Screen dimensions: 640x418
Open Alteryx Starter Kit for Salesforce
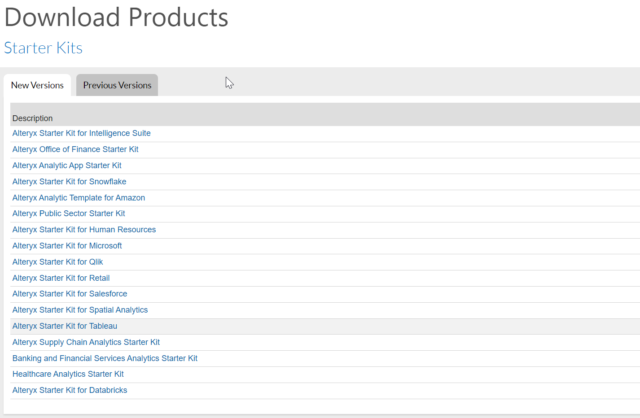coord(70,294)
